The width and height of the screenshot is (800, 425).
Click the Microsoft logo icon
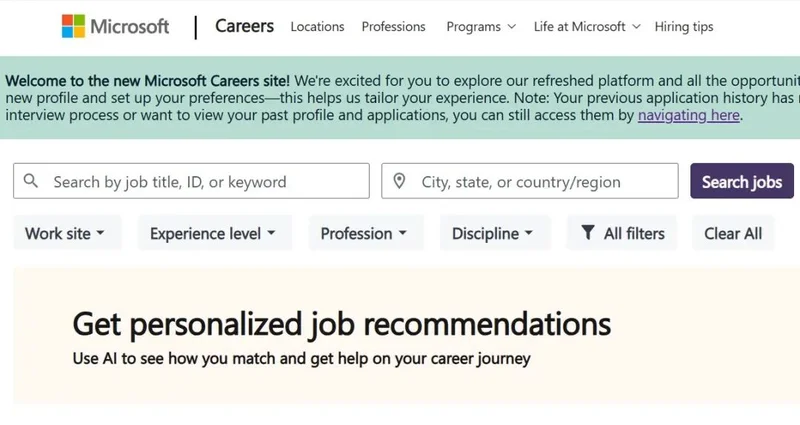(74, 27)
